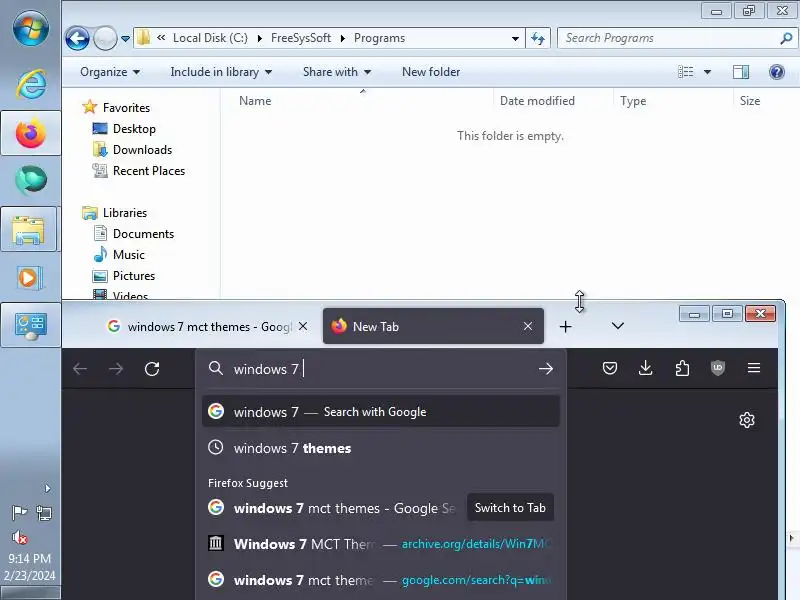
Task: Sort by the Name column
Action: [255, 101]
